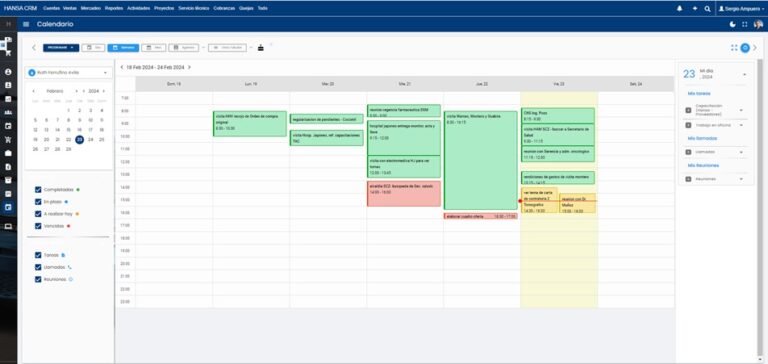
Task: Open the Cobranzas menu
Action: [224, 8]
